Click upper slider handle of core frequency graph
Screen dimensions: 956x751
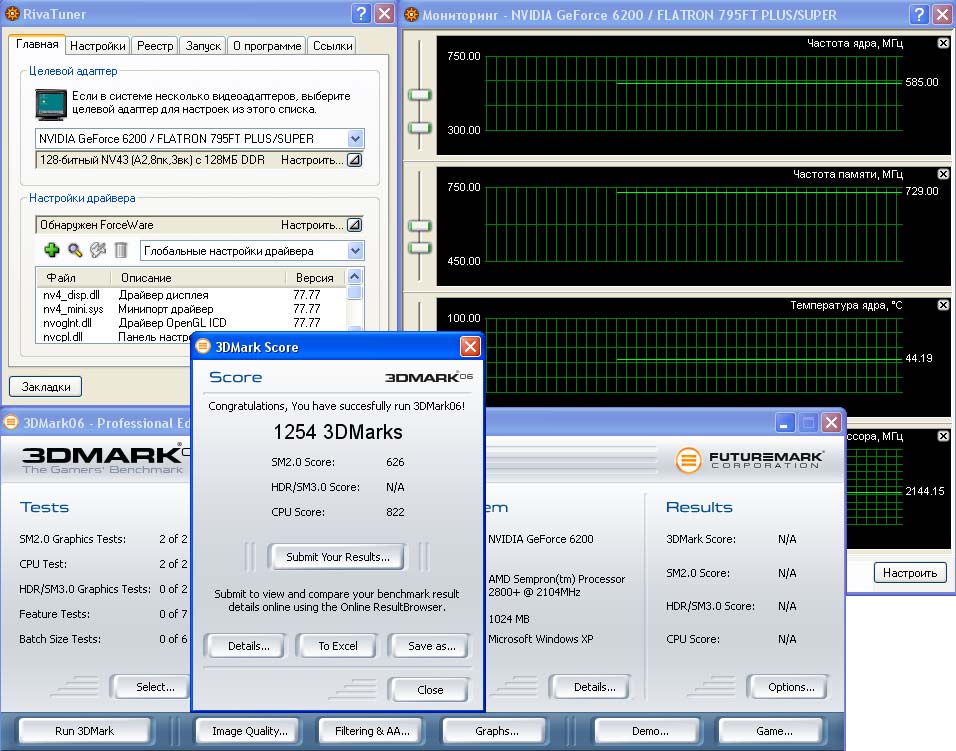pos(419,94)
